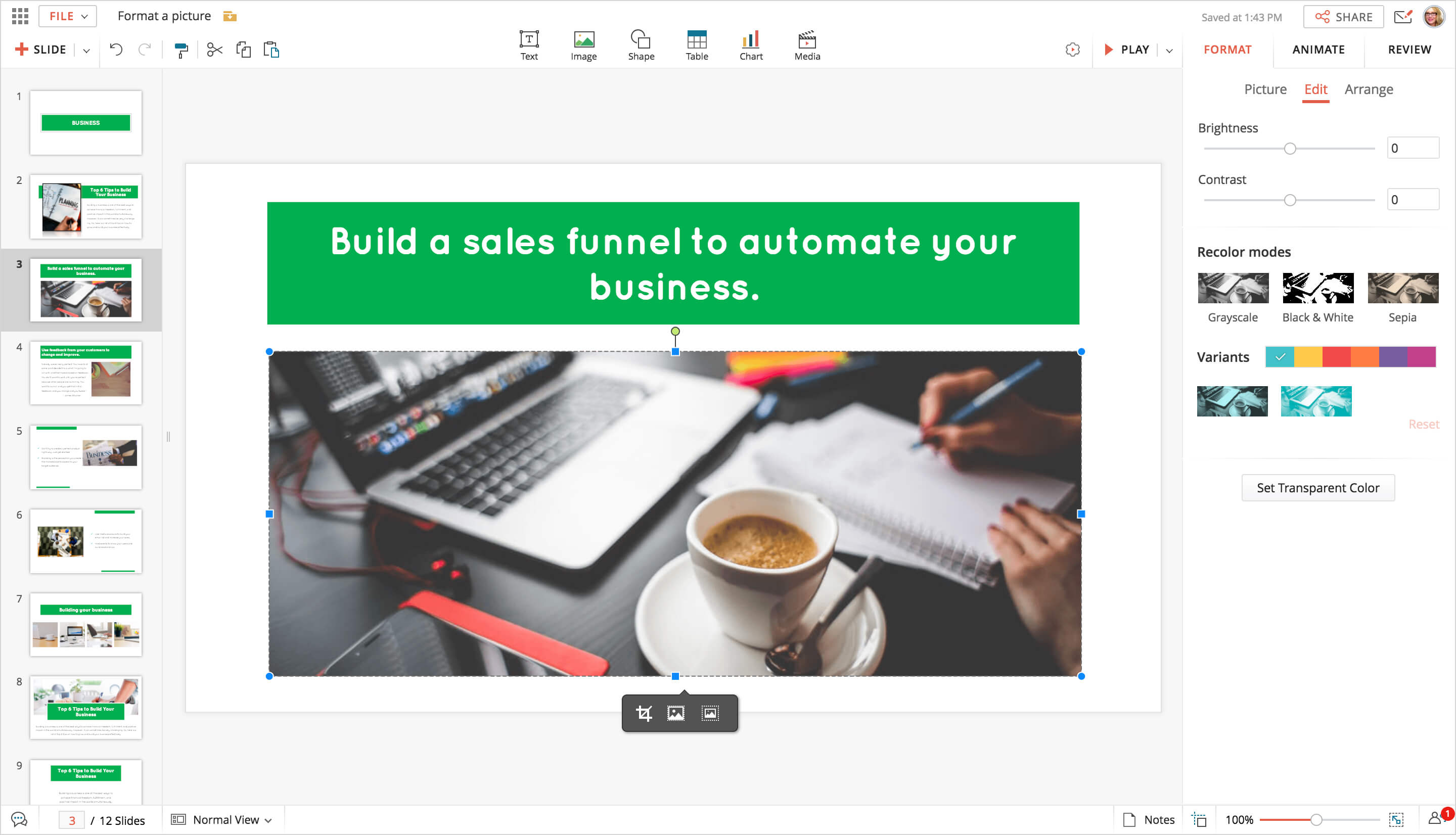This screenshot has height=835, width=1456.
Task: Click the scissors Cut icon
Action: coord(214,50)
